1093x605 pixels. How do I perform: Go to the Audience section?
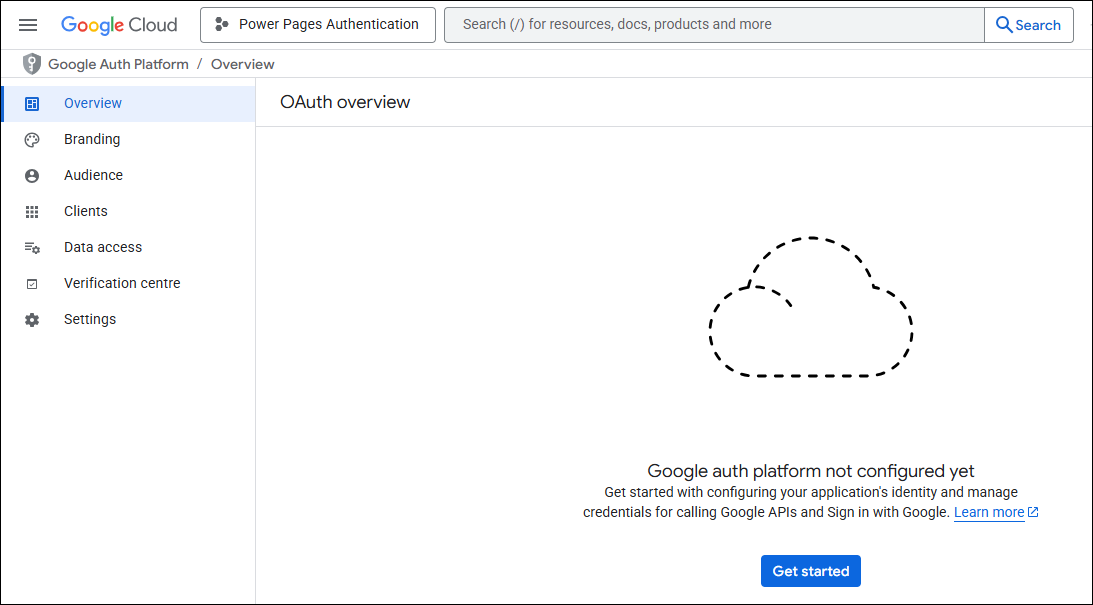coord(129,176)
